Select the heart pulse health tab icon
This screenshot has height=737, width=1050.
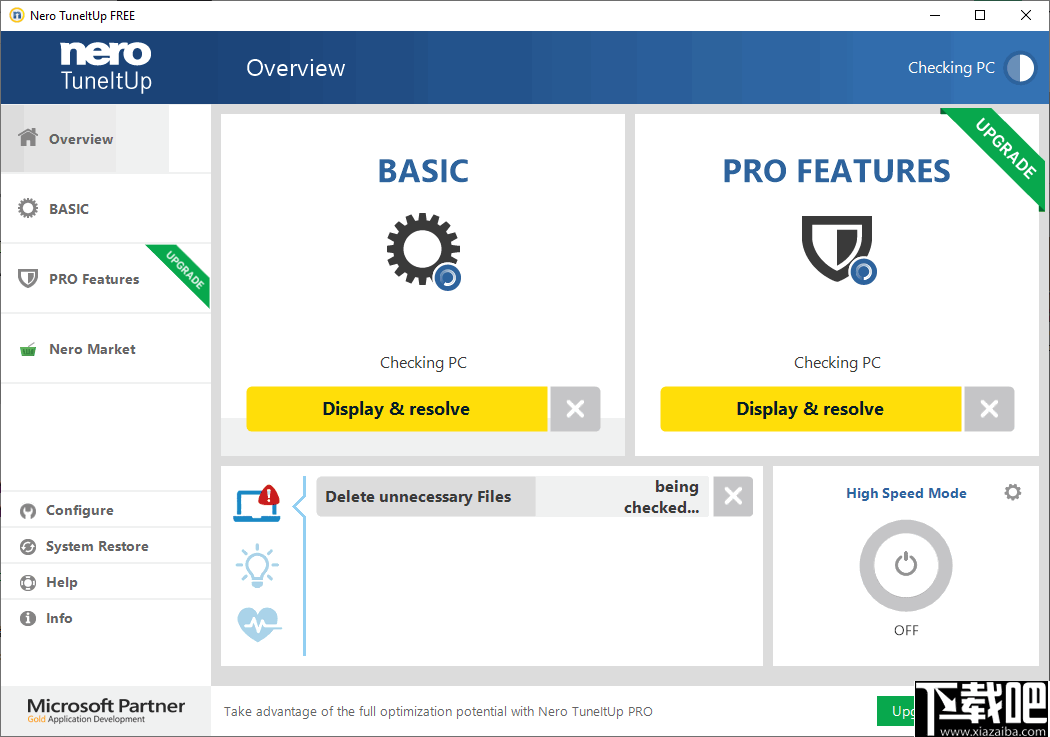(x=259, y=624)
